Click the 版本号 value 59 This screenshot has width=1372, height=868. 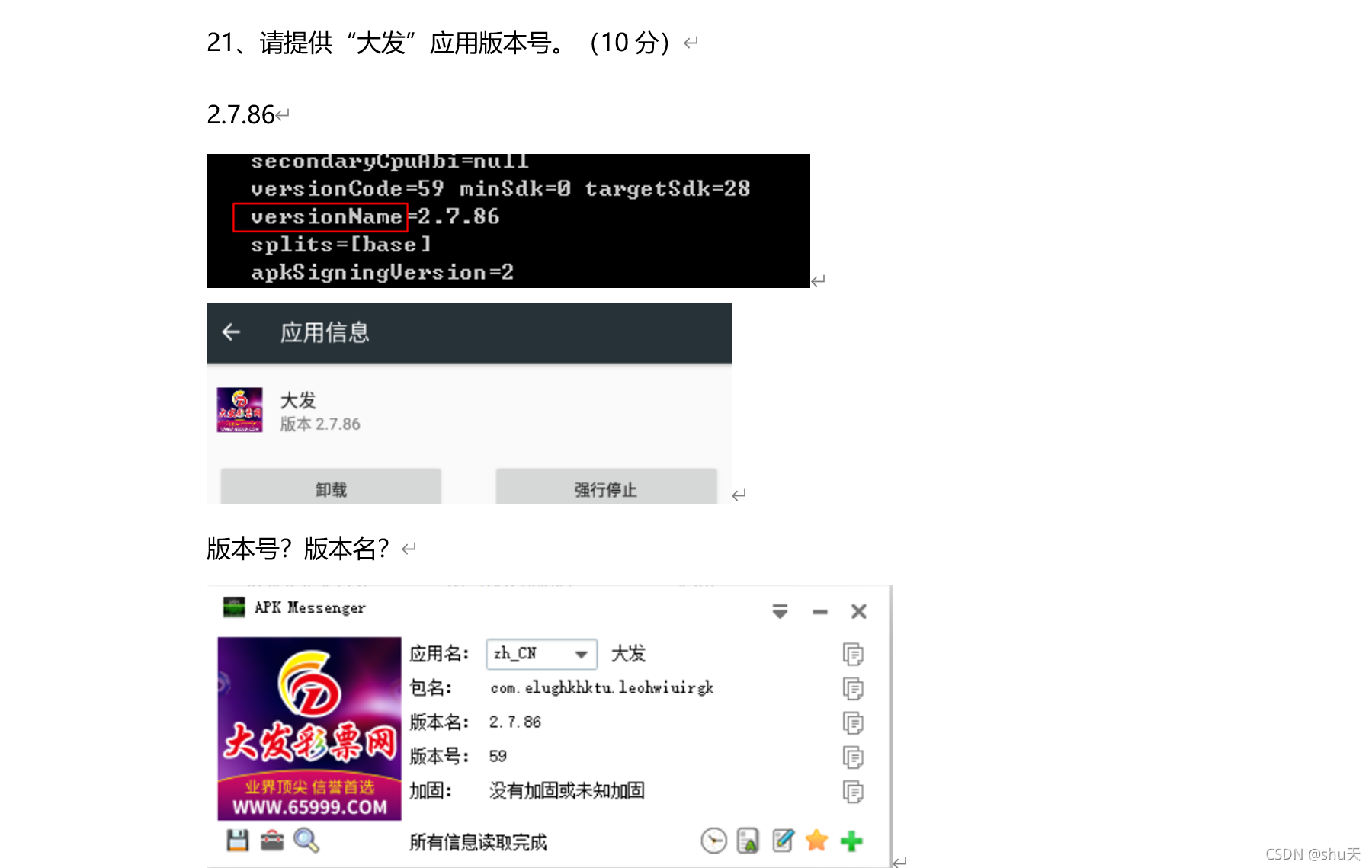[x=498, y=756]
